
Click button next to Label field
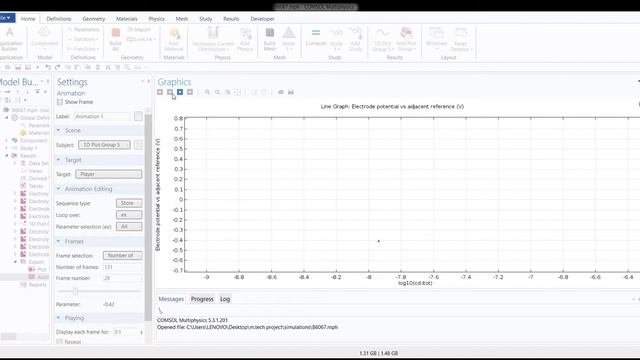click(x=138, y=116)
